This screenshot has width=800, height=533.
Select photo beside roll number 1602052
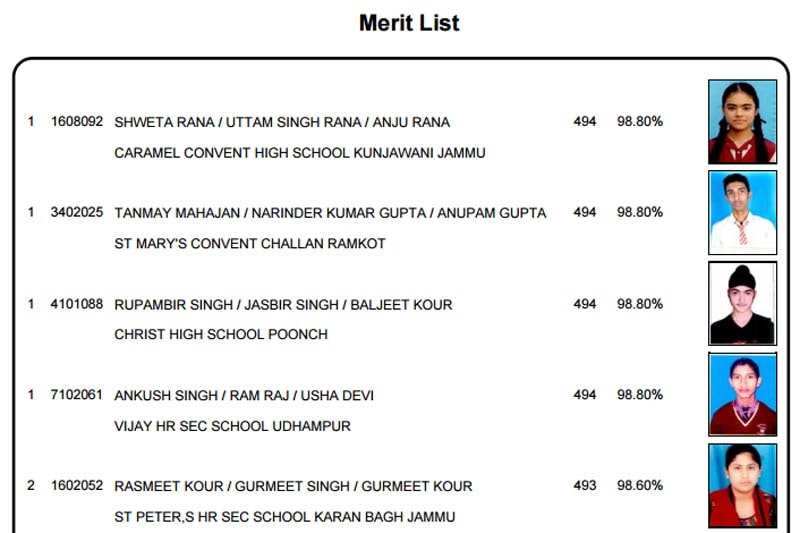[x=742, y=486]
